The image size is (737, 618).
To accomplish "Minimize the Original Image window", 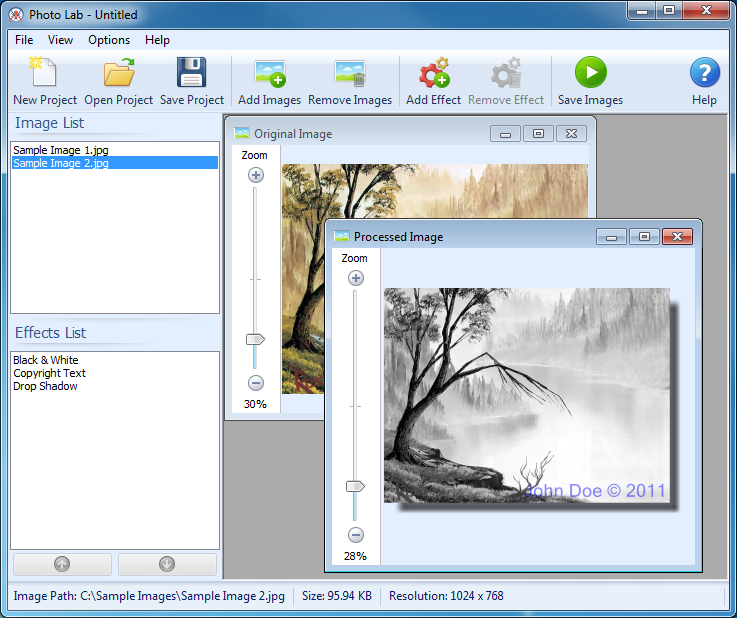I will (505, 134).
